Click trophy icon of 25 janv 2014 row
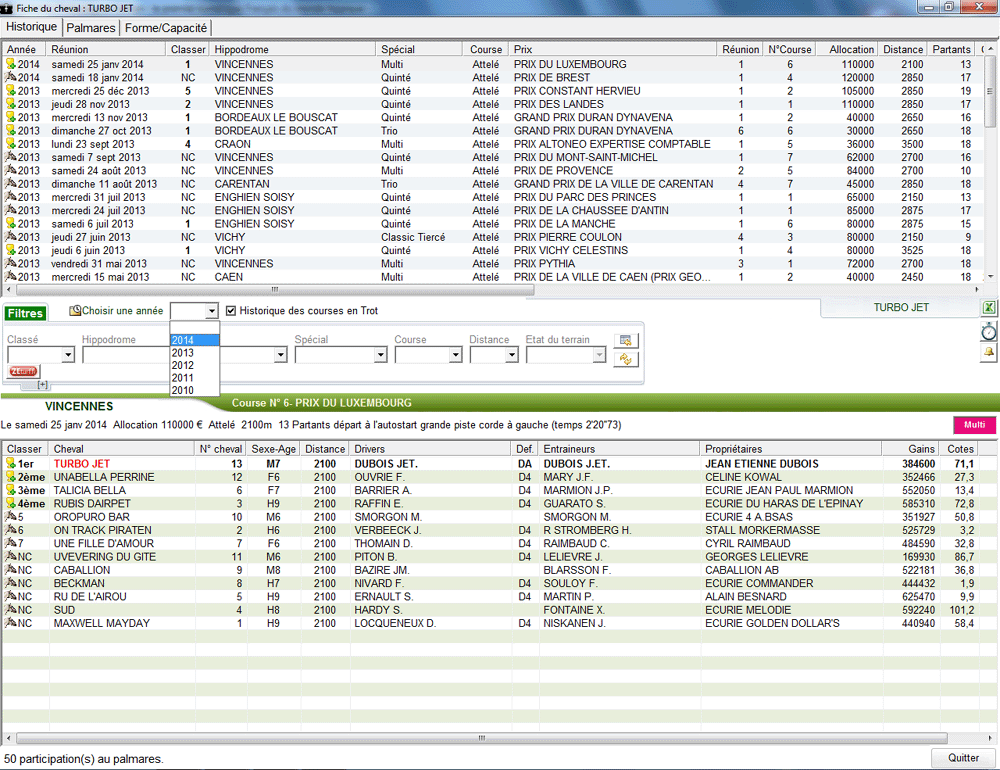 pyautogui.click(x=10, y=64)
